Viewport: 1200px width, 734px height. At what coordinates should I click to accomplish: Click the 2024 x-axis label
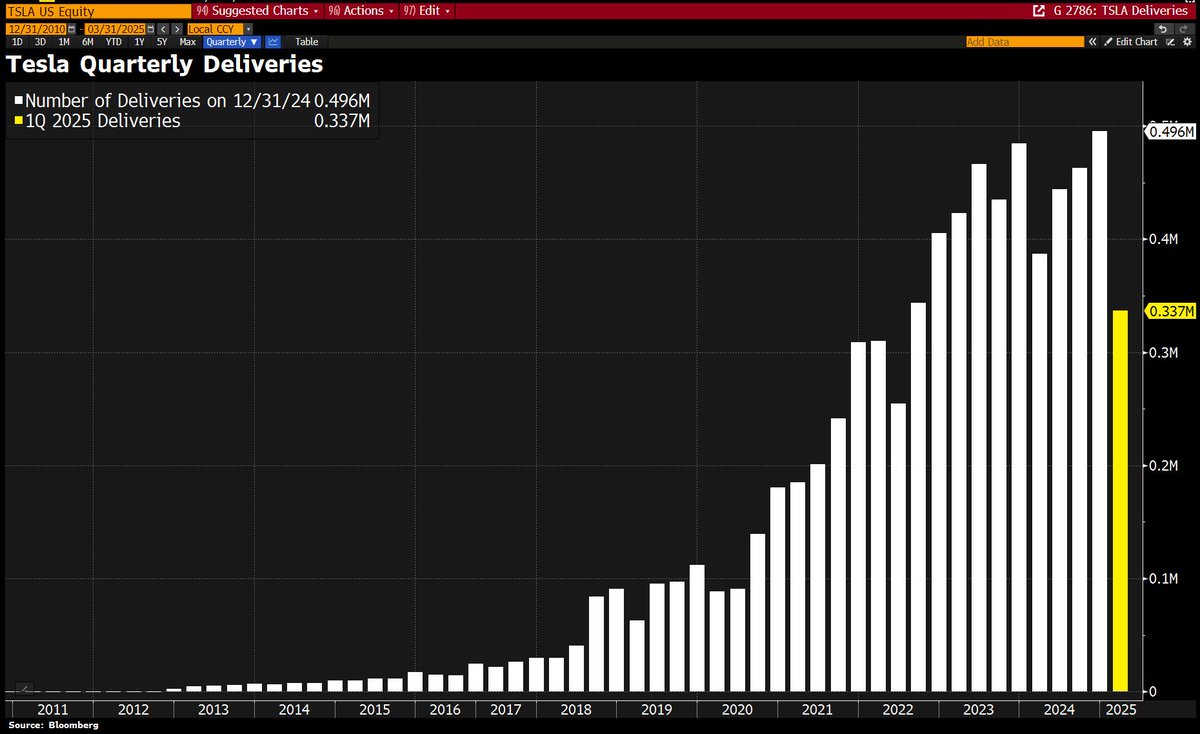1058,709
